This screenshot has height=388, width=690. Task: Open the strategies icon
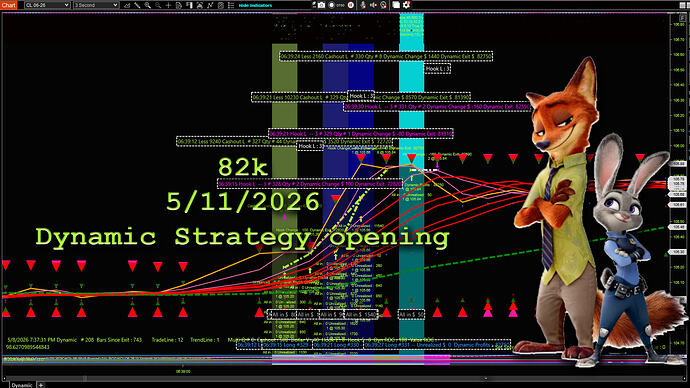click(x=221, y=5)
